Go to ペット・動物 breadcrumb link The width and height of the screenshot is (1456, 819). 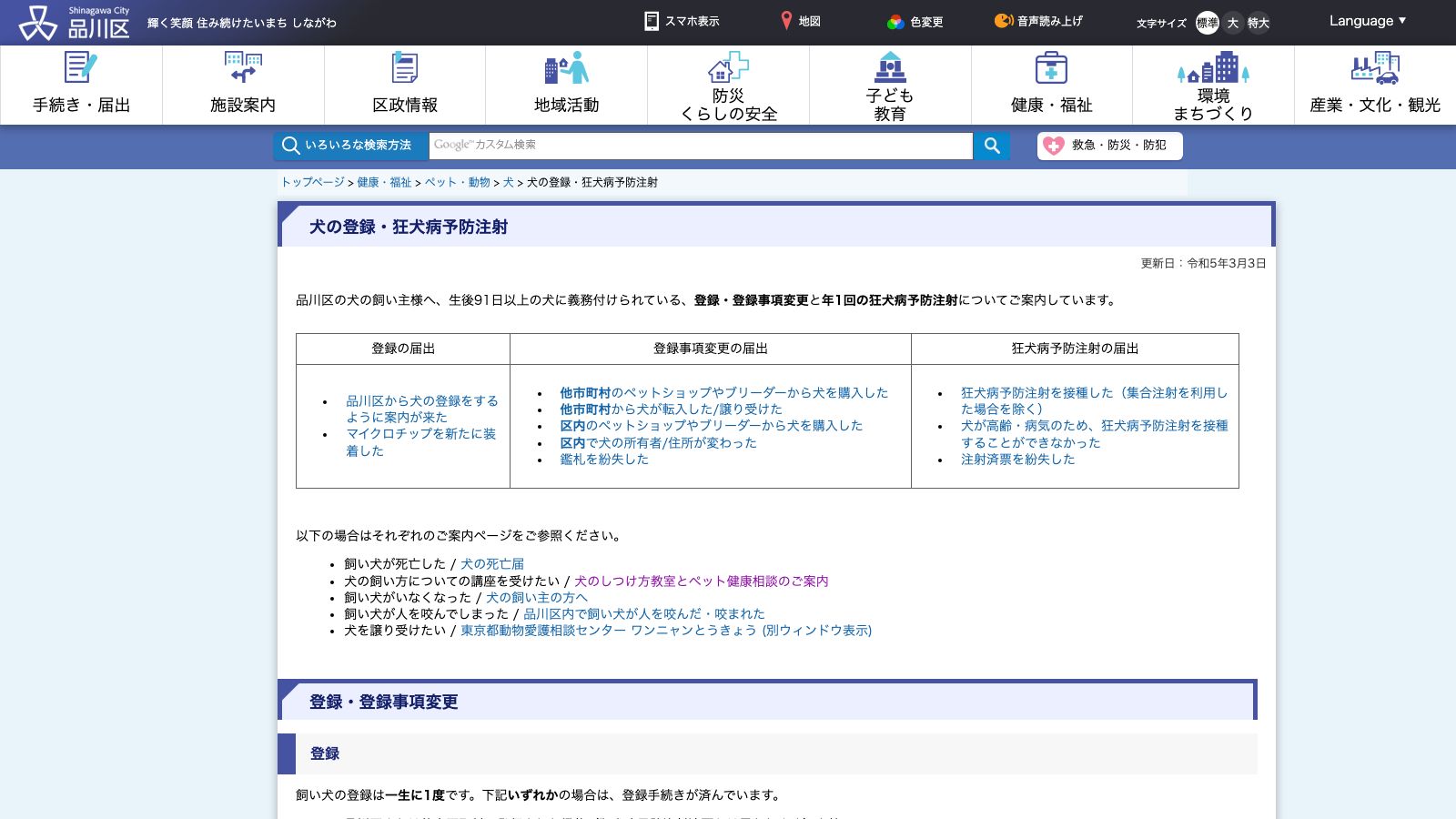pyautogui.click(x=458, y=183)
